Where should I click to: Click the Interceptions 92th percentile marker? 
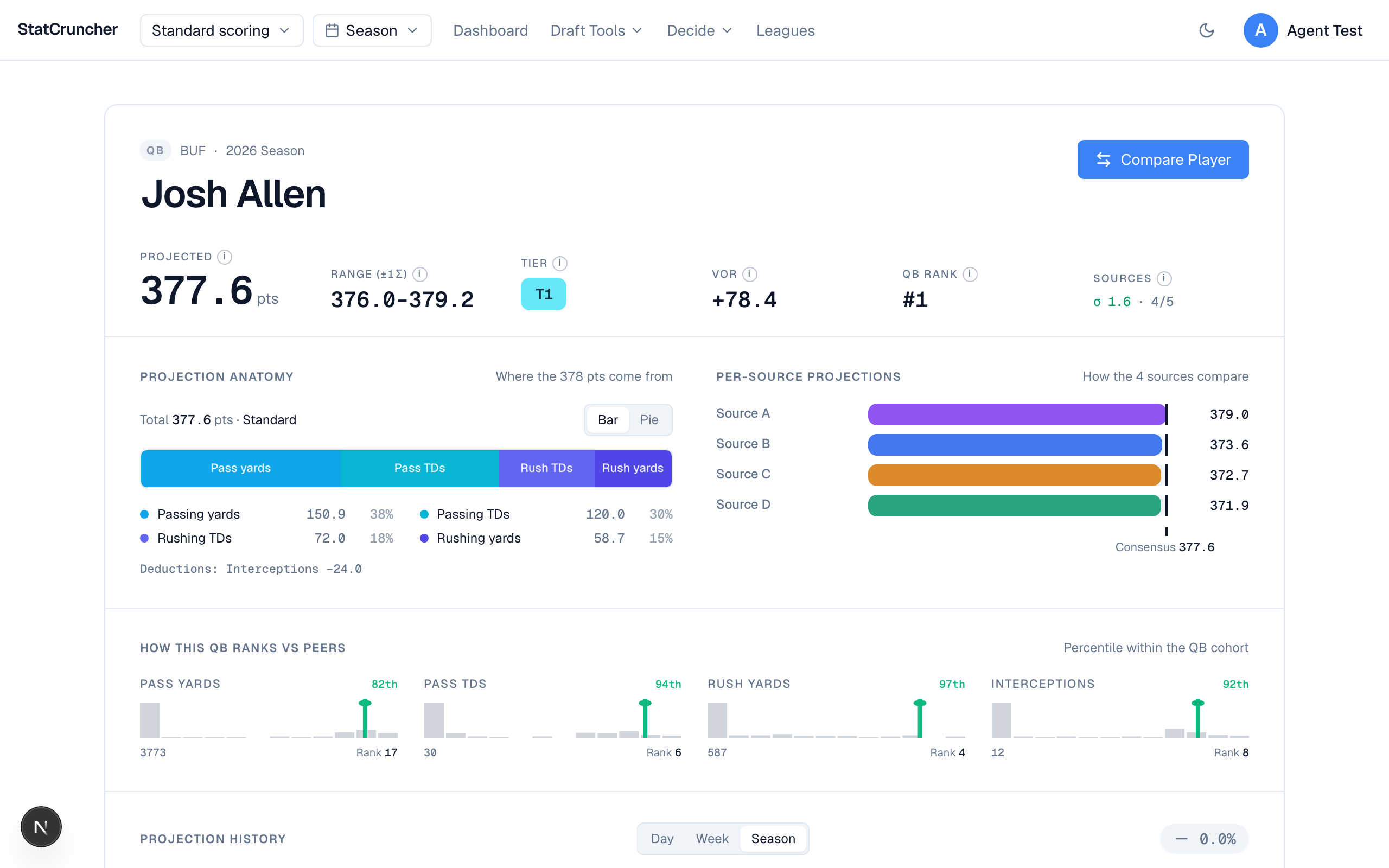pyautogui.click(x=1198, y=719)
